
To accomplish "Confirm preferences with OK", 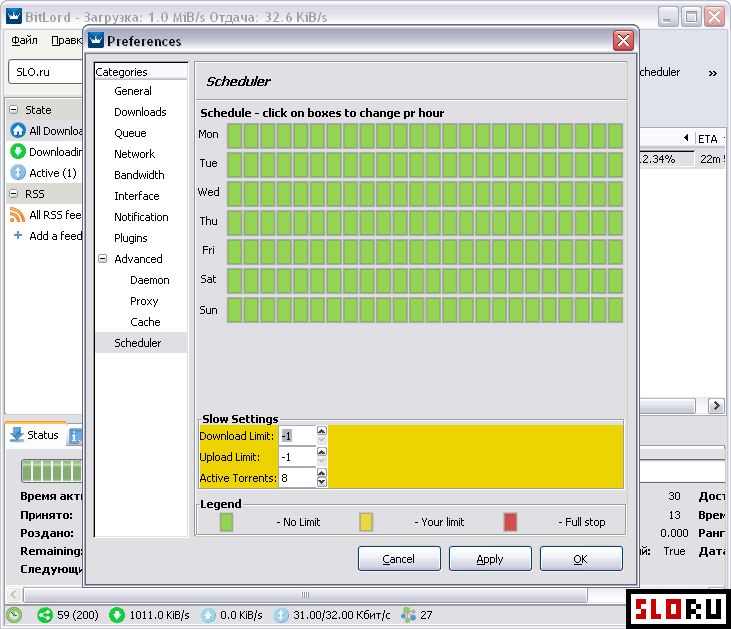I will click(x=581, y=559).
